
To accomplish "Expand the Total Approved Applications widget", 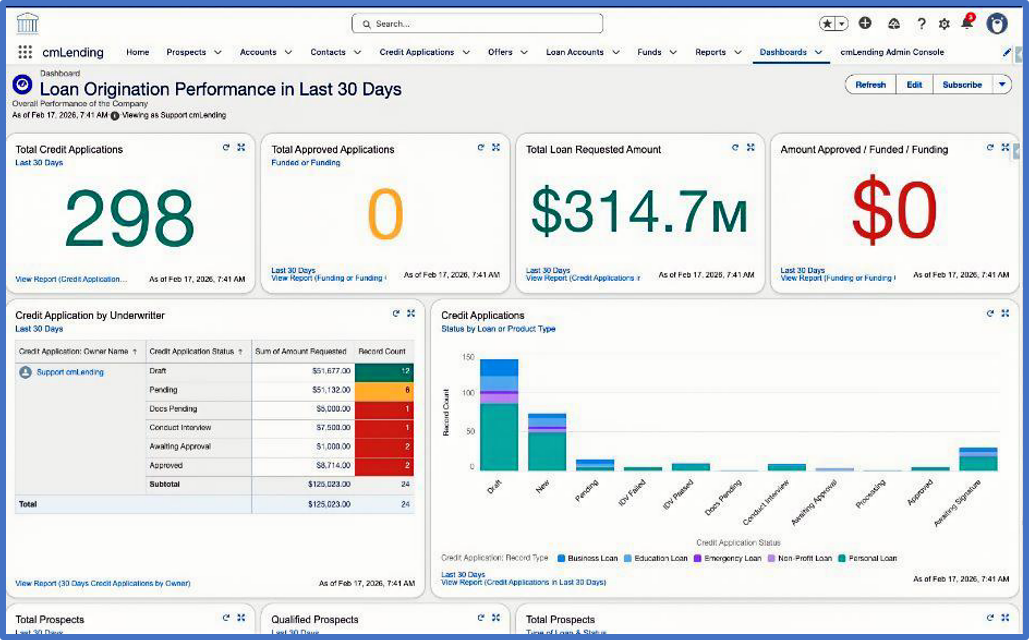I will point(495,148).
